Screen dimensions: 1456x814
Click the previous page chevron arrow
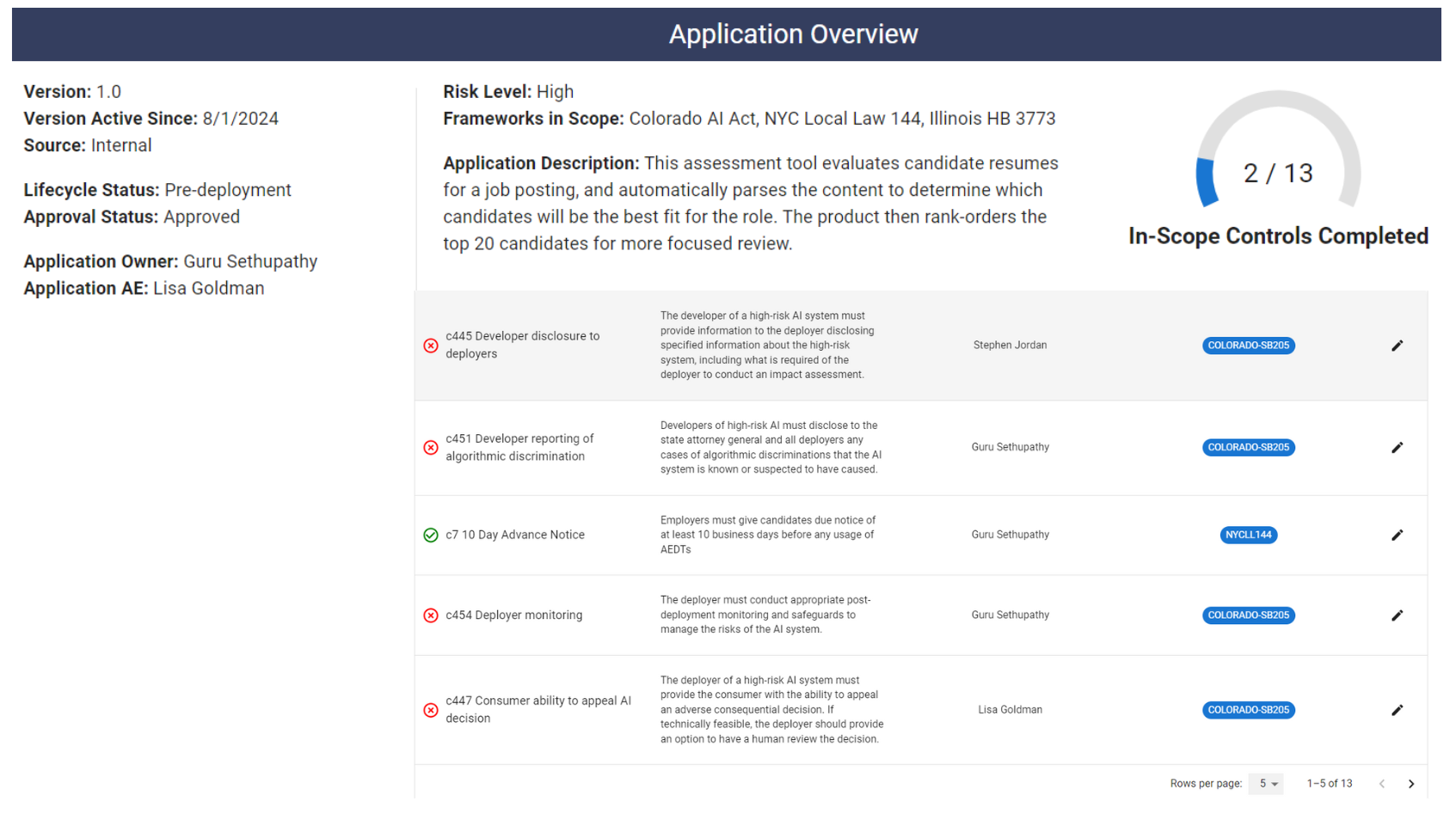click(1382, 783)
